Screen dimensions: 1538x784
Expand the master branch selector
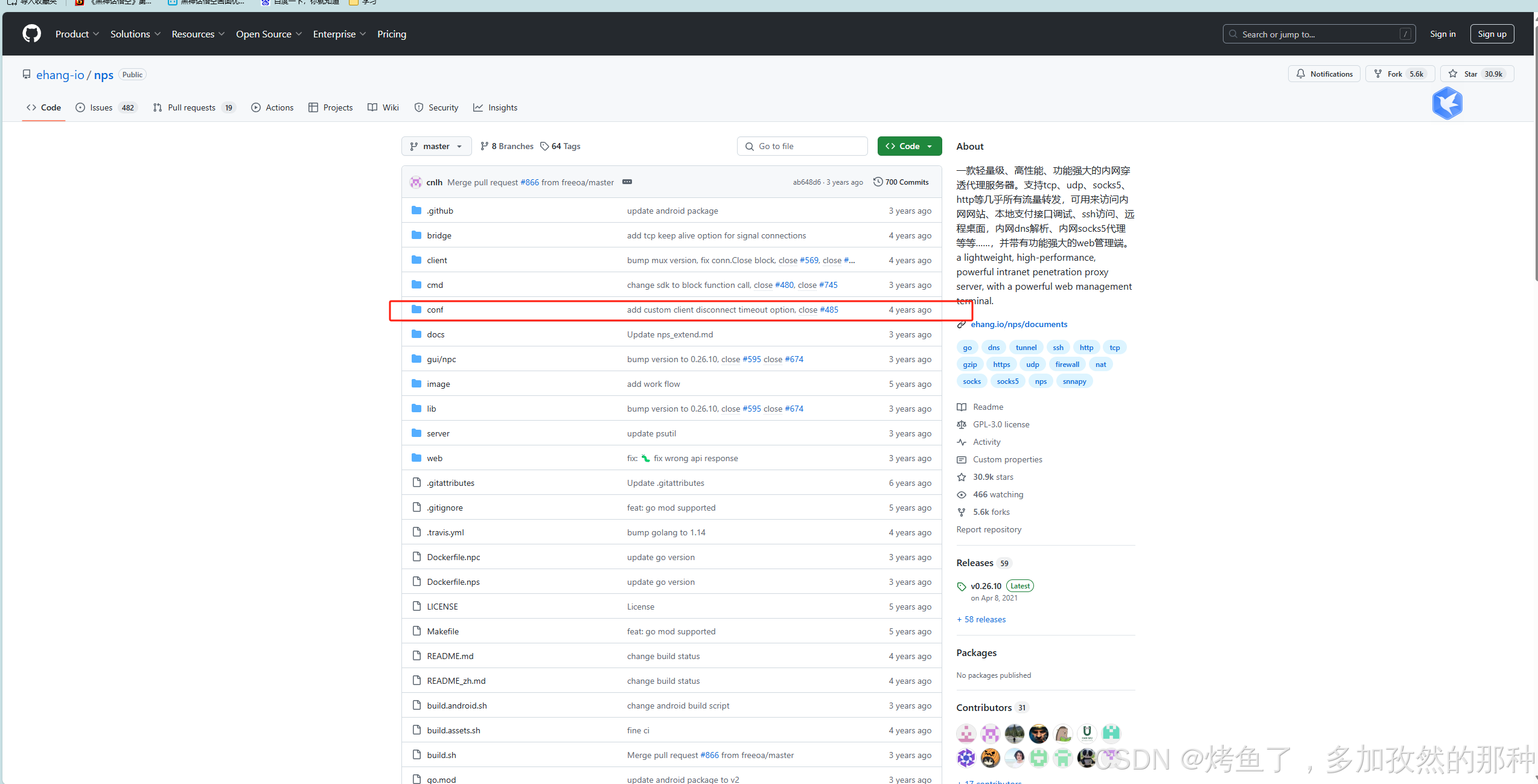point(436,145)
